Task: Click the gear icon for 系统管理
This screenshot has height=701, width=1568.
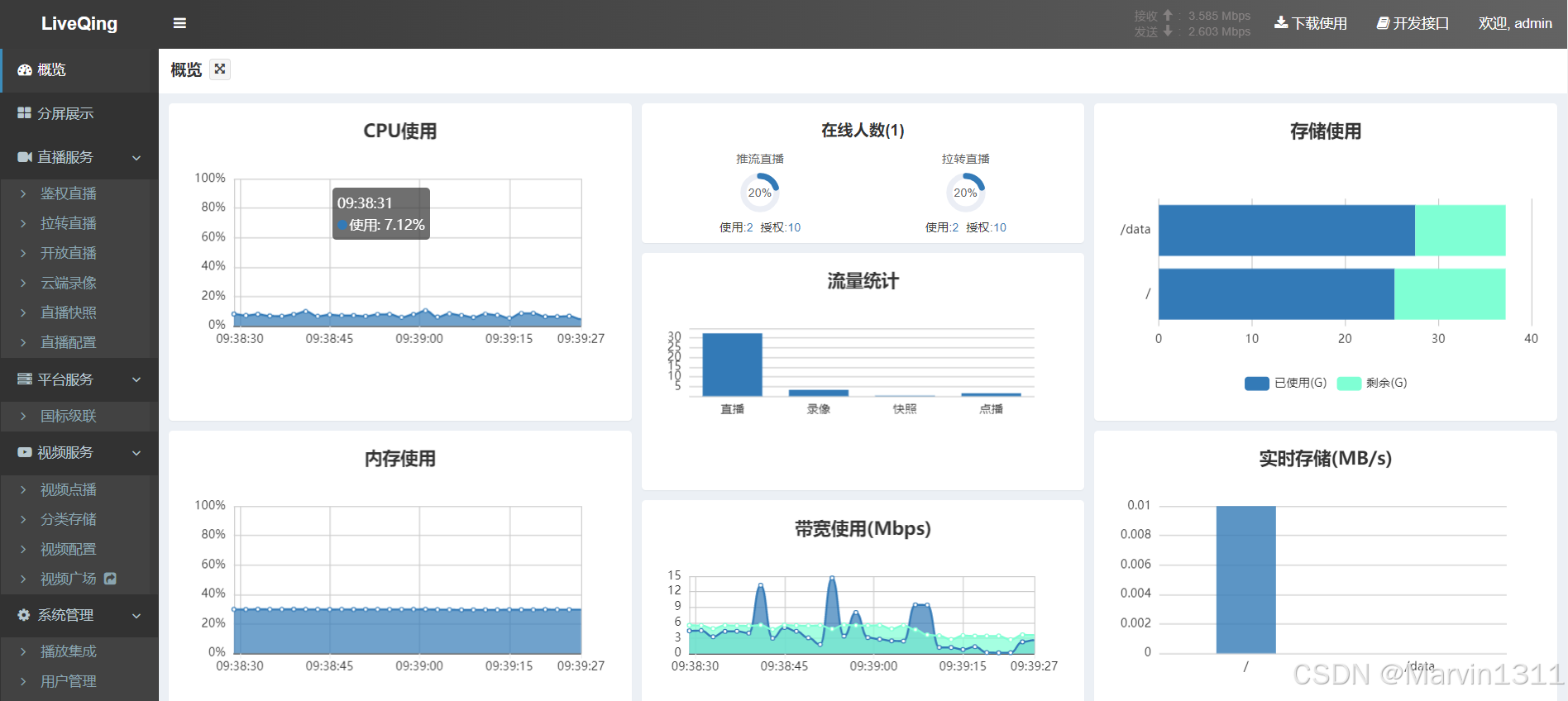Action: 24,615
